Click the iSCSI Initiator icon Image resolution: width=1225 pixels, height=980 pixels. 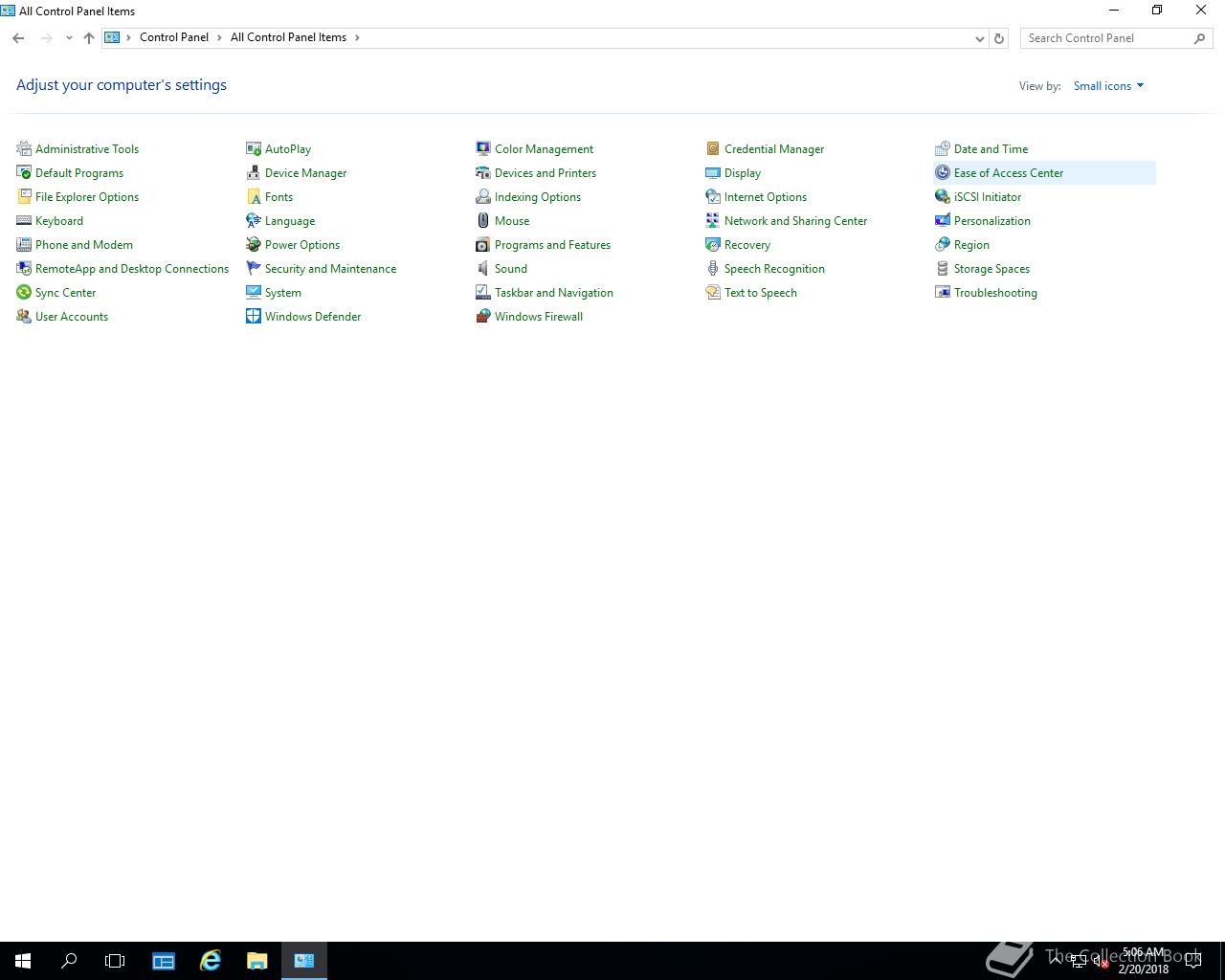[943, 196]
